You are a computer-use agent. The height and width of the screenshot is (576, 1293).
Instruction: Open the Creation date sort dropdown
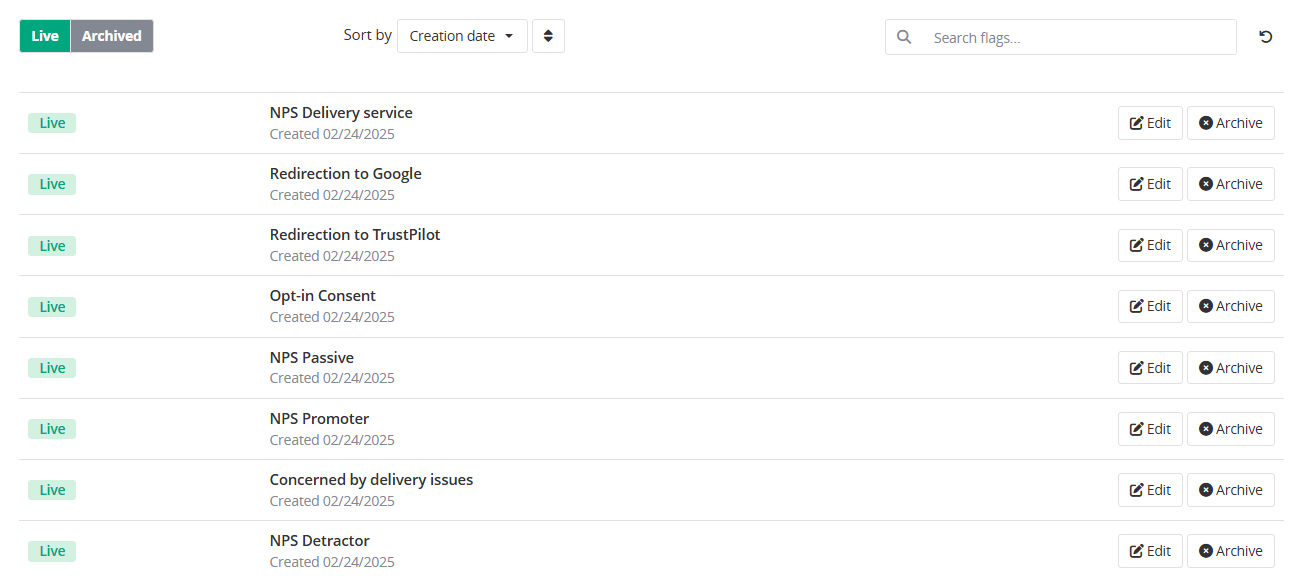click(462, 36)
